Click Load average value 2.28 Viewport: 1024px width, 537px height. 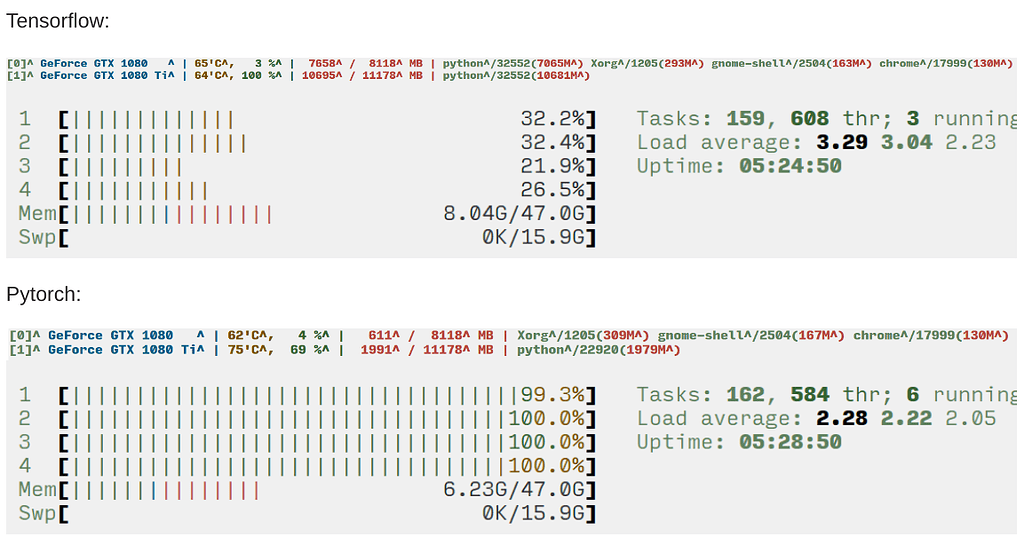click(841, 418)
